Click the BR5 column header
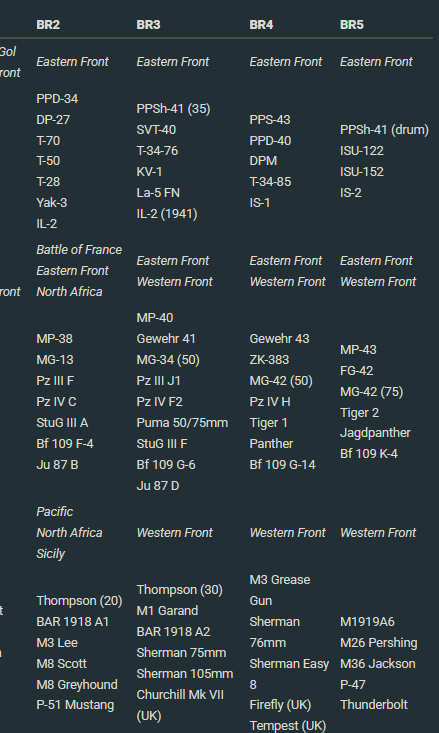 click(352, 25)
